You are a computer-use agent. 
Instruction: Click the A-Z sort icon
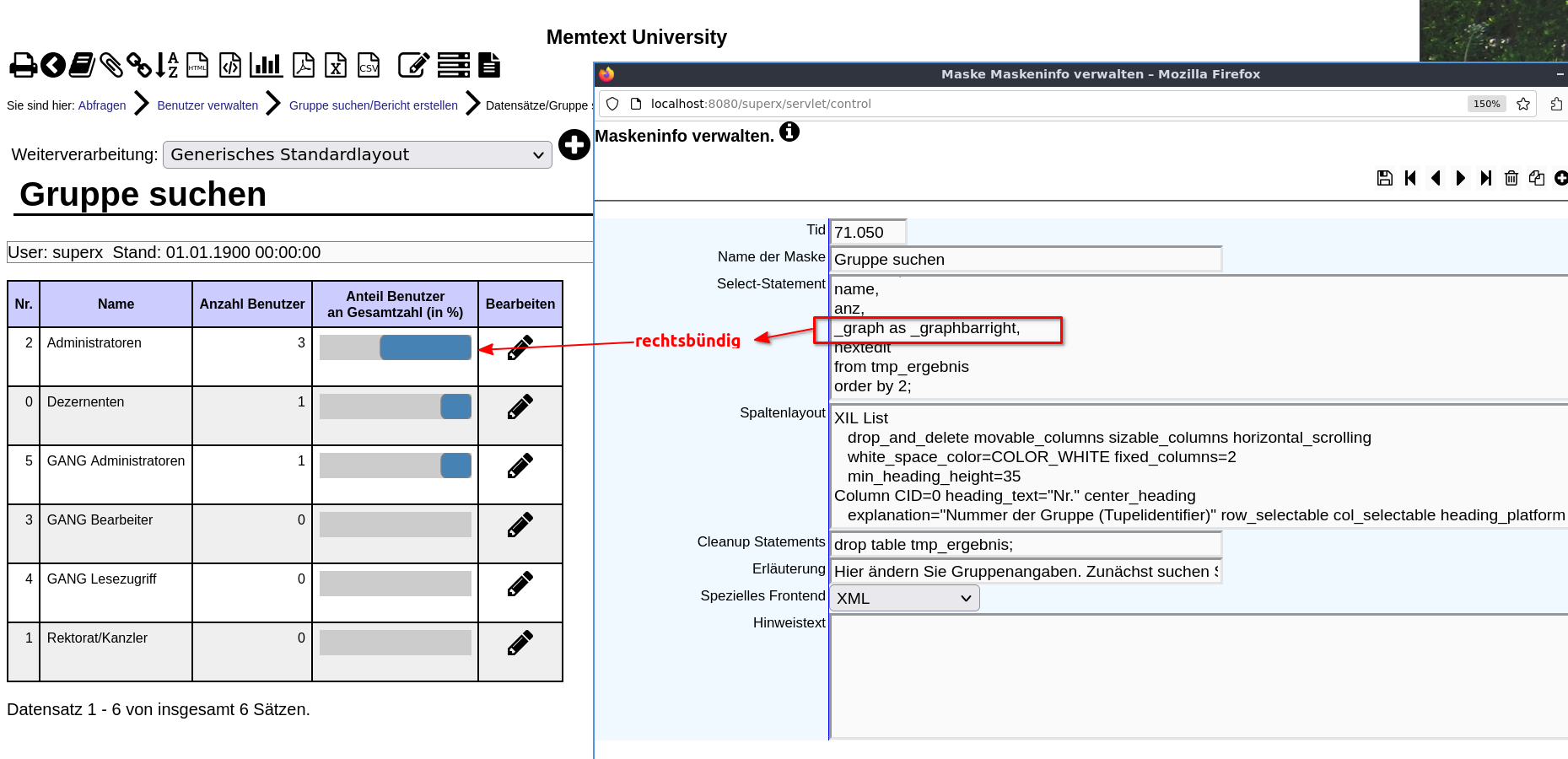coord(167,65)
